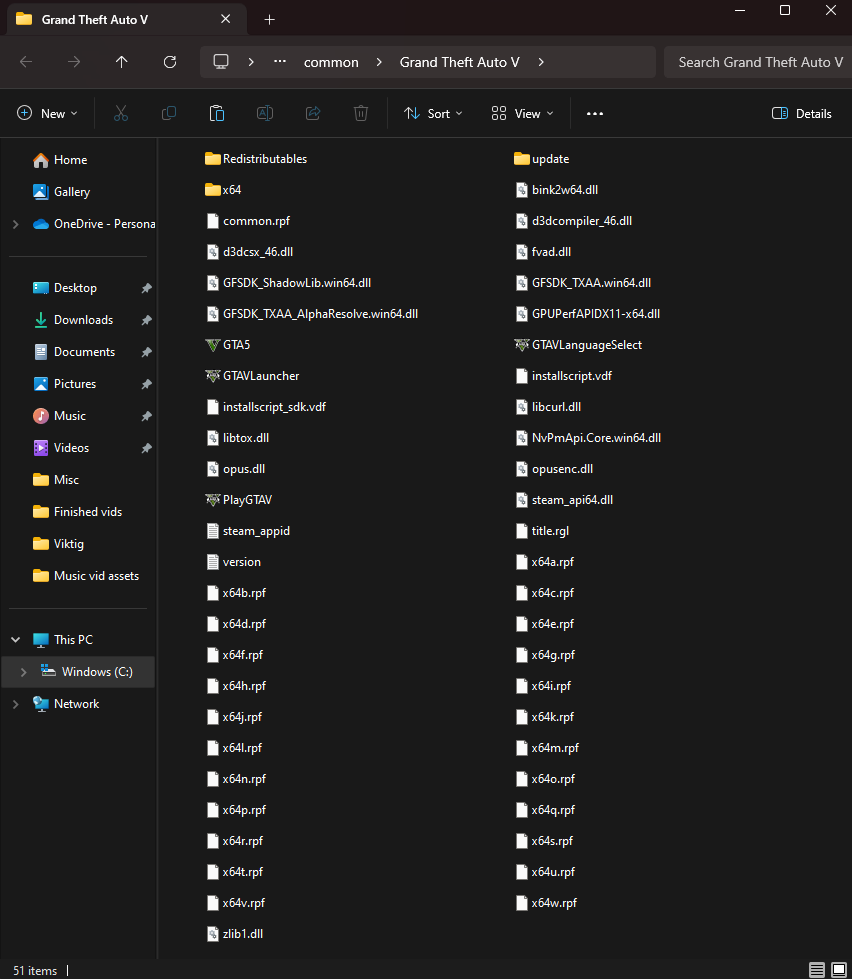Click the Delete trash icon
Viewport: 852px width, 979px height.
[361, 113]
